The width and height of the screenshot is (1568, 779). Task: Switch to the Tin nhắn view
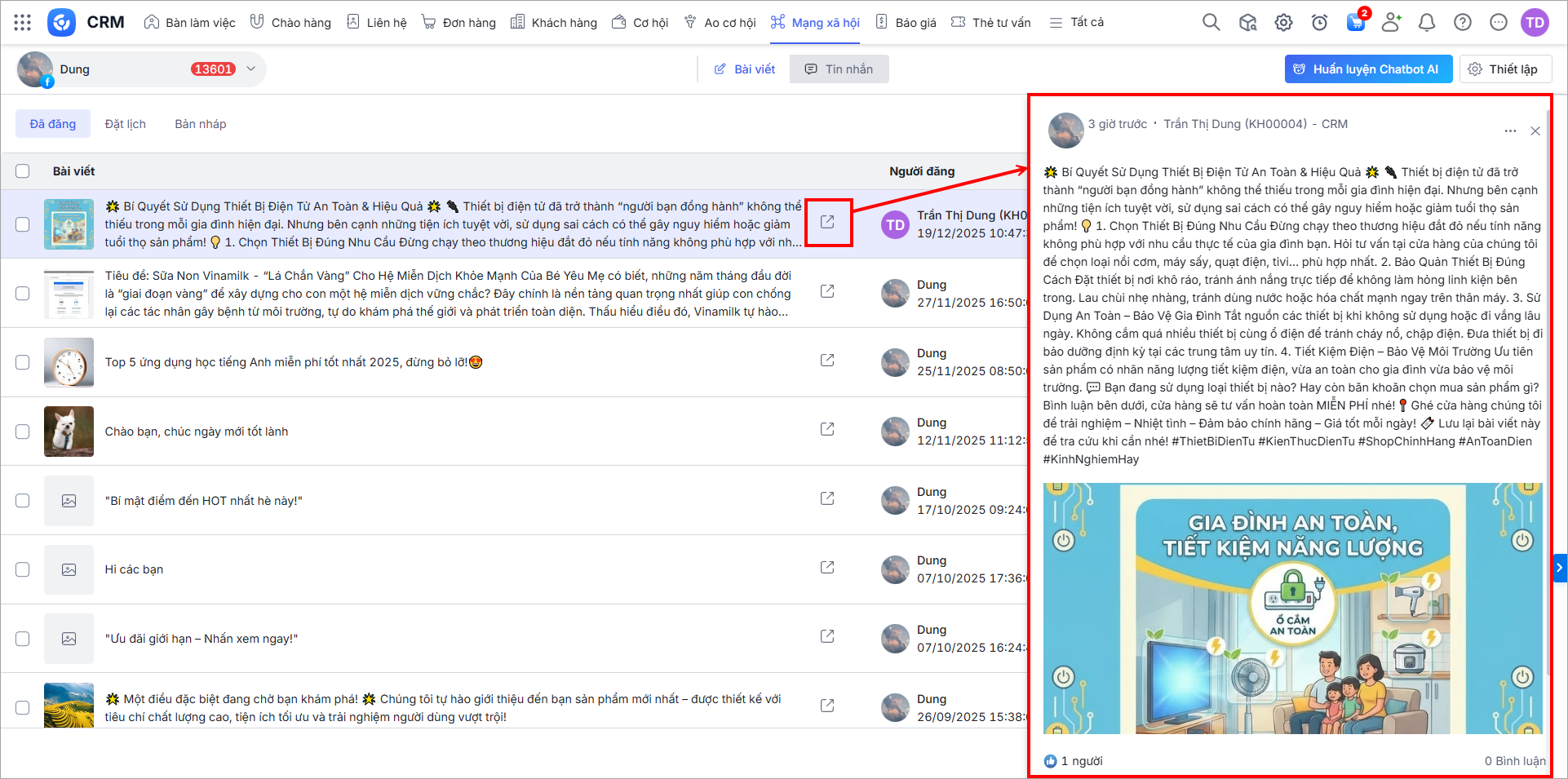click(x=839, y=69)
